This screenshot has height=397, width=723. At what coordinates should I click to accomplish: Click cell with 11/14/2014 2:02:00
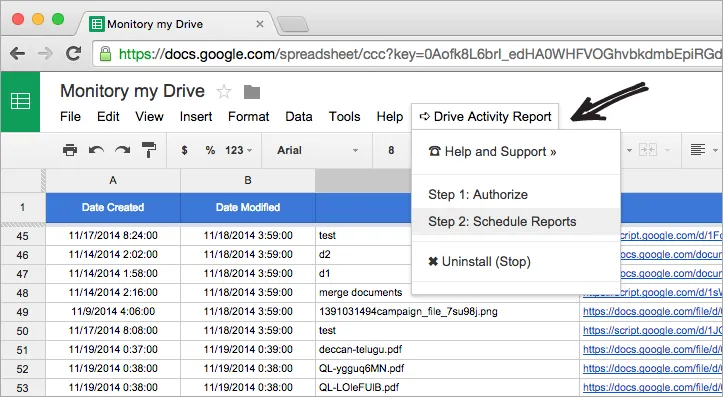coord(113,255)
